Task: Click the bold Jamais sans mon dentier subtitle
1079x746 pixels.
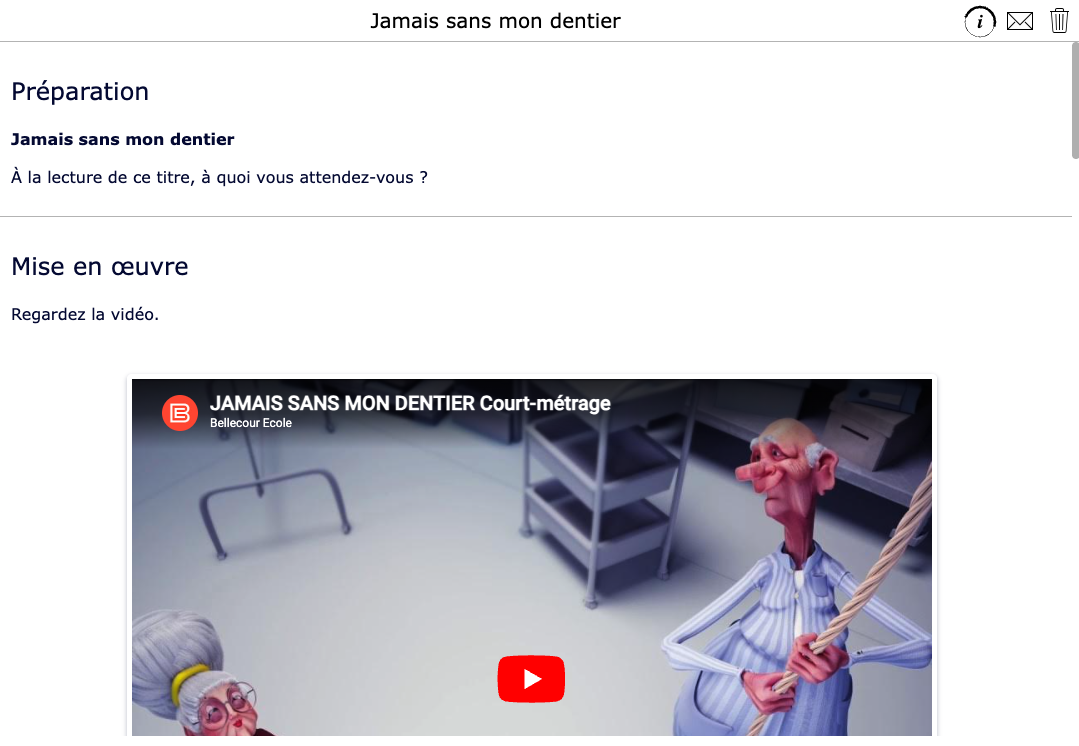Action: coord(122,139)
